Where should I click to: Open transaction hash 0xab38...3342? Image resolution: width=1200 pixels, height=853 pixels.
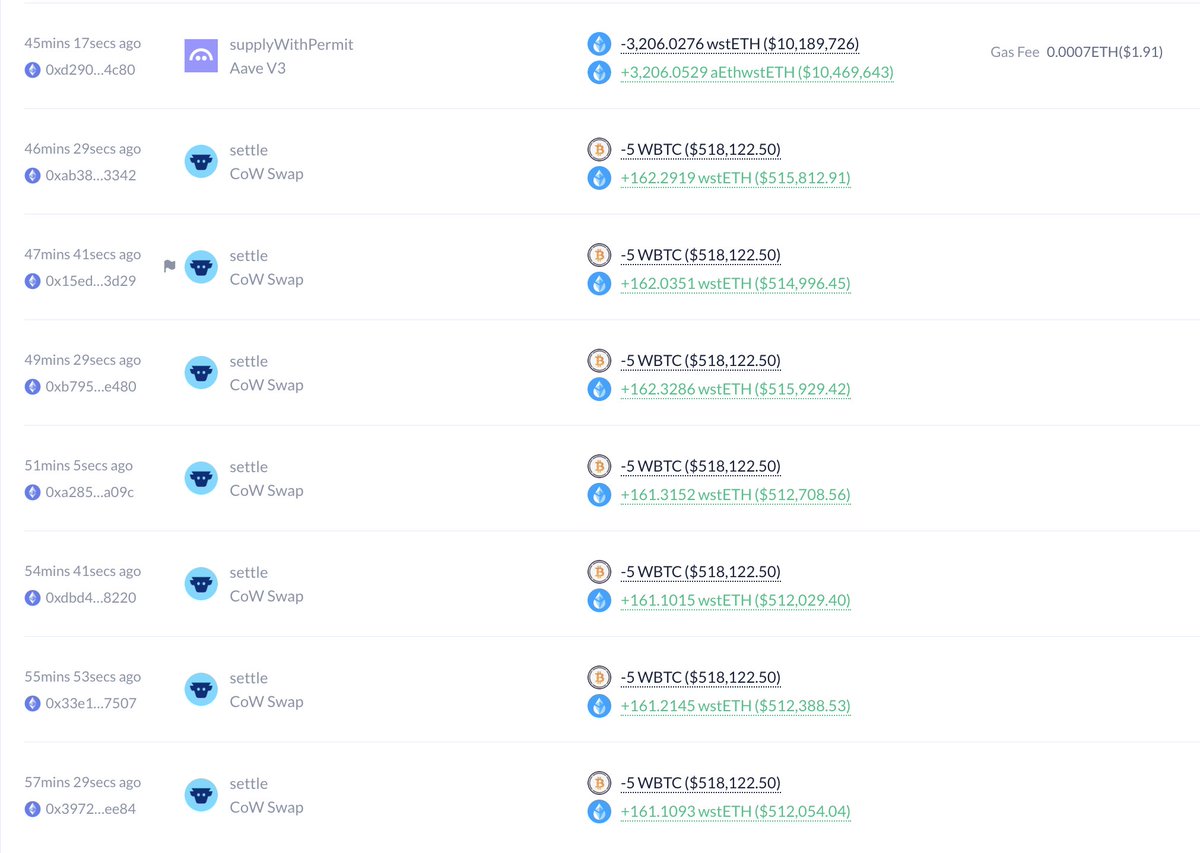point(91,175)
